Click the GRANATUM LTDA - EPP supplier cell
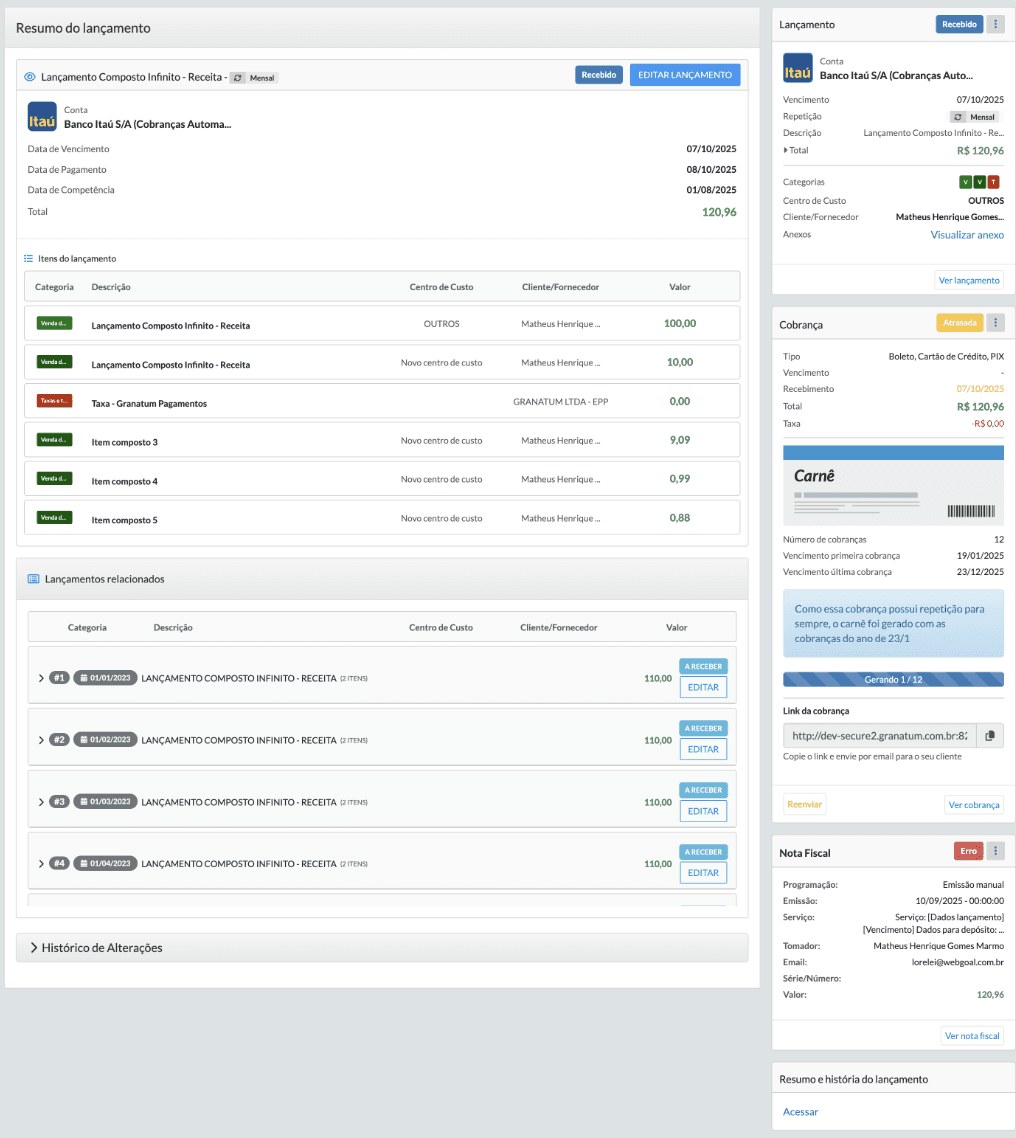Viewport: 1016px width, 1138px height. 560,401
